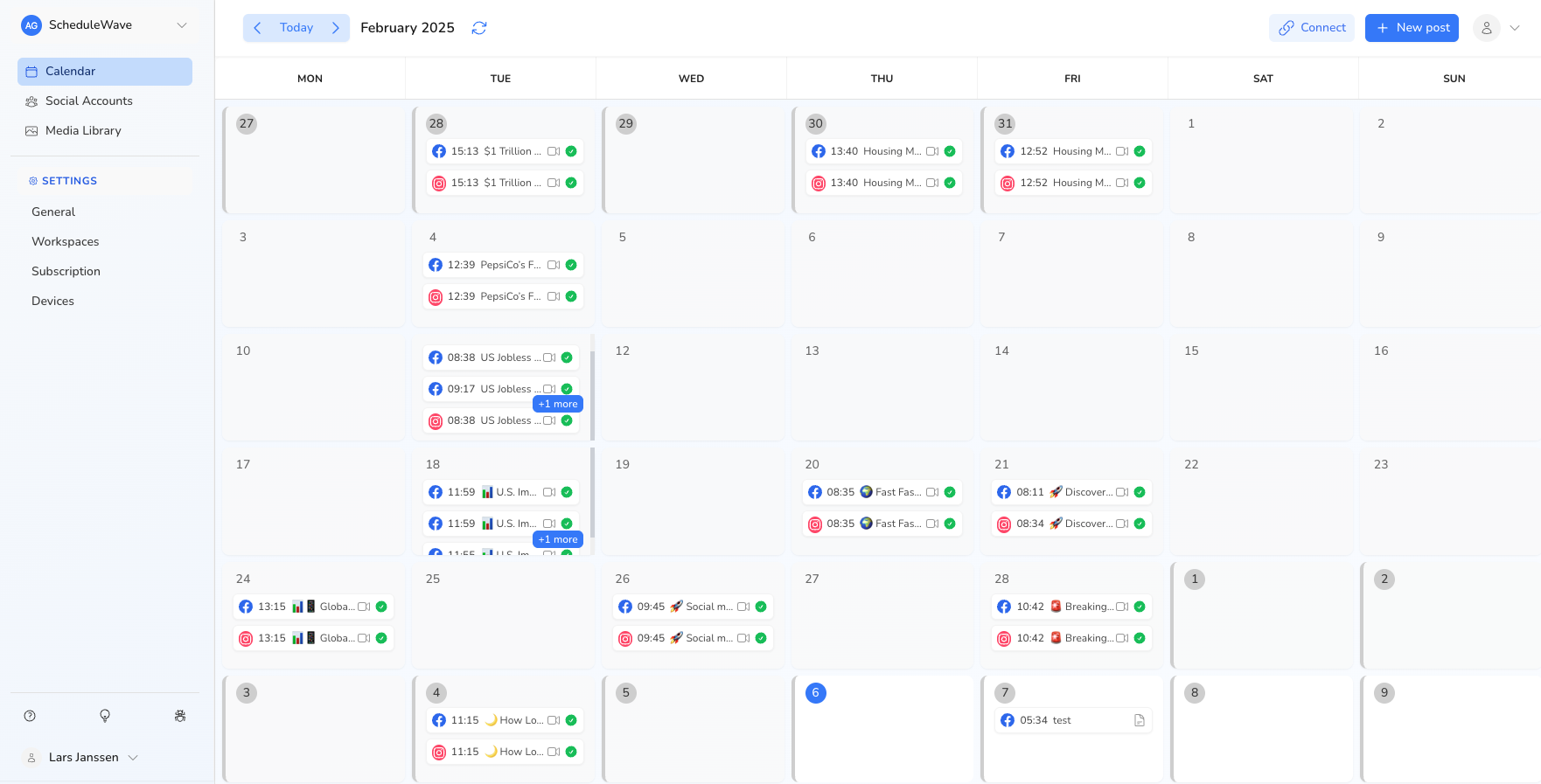Click Facebook icon on 09:17 US Jobless post
Viewport: 1541px width, 784px height.
tap(436, 390)
